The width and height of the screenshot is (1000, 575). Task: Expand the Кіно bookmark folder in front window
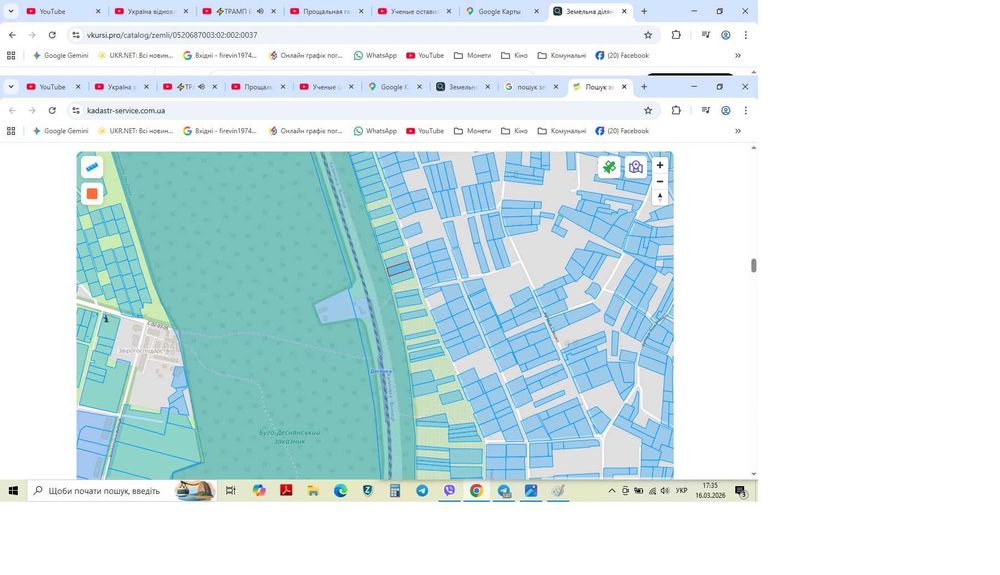[x=515, y=131]
